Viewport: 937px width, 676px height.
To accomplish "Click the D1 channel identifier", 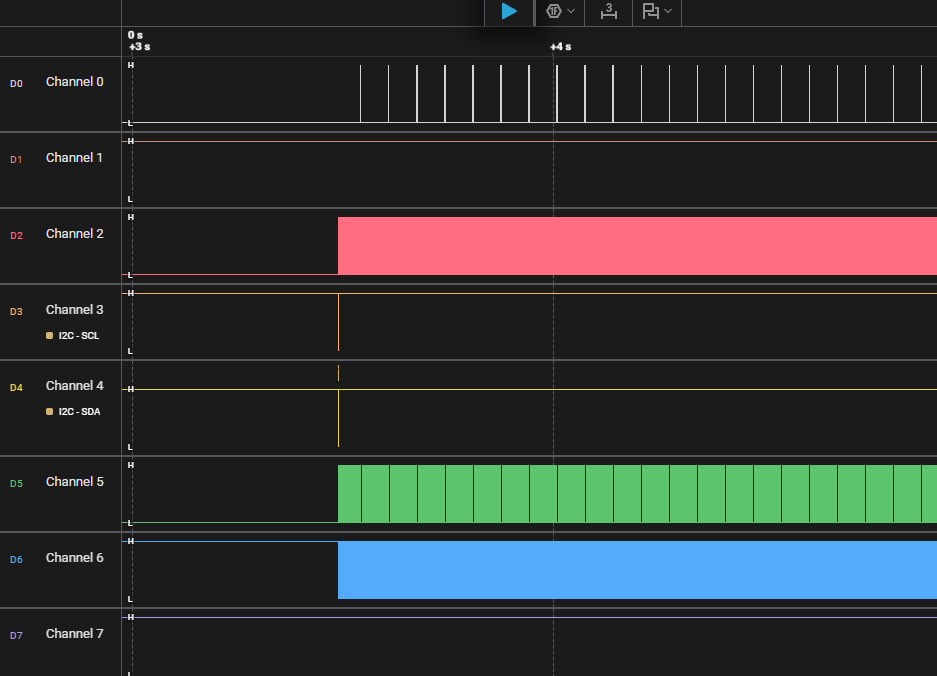I will pyautogui.click(x=15, y=159).
